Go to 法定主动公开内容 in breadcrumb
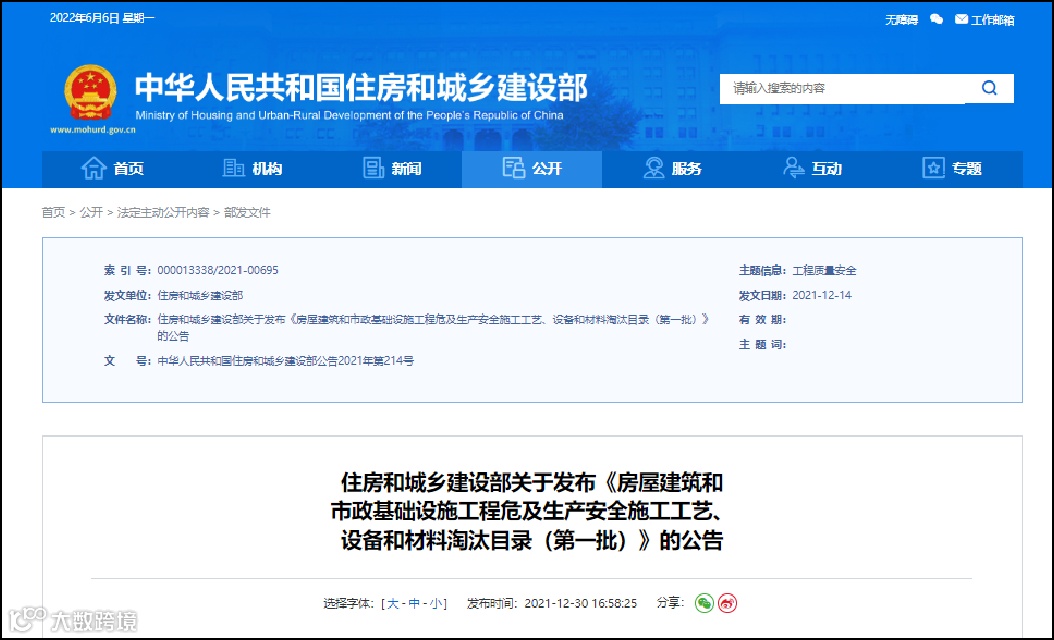The image size is (1054, 640). pyautogui.click(x=163, y=212)
